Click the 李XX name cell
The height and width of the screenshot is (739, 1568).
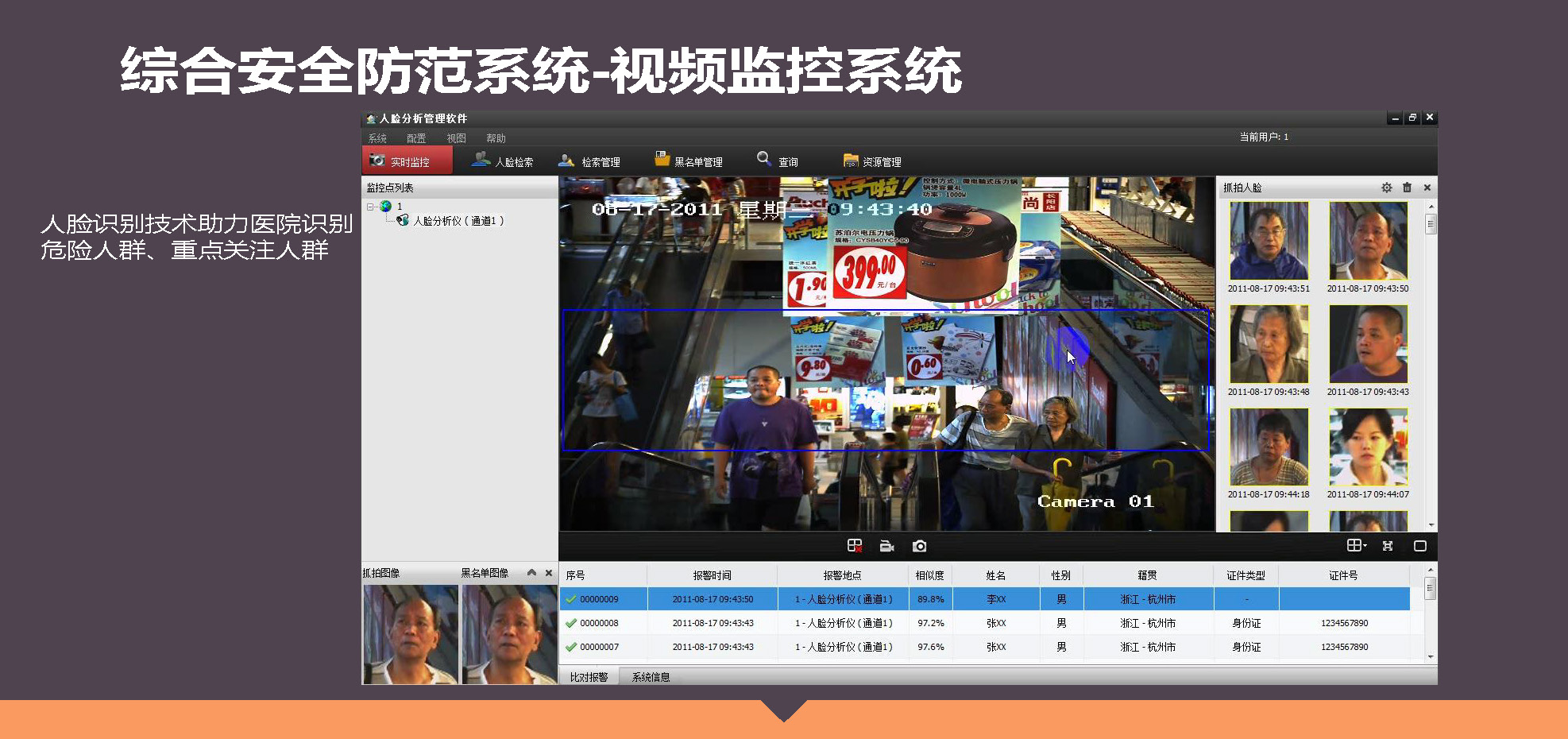click(x=995, y=599)
